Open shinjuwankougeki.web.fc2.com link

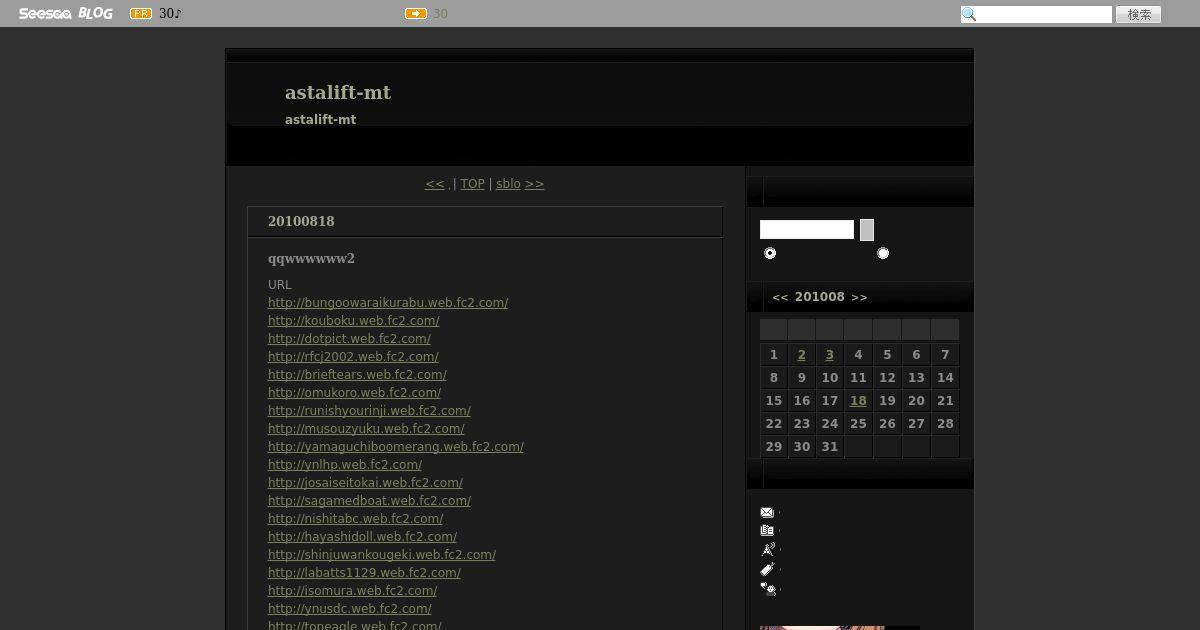382,555
